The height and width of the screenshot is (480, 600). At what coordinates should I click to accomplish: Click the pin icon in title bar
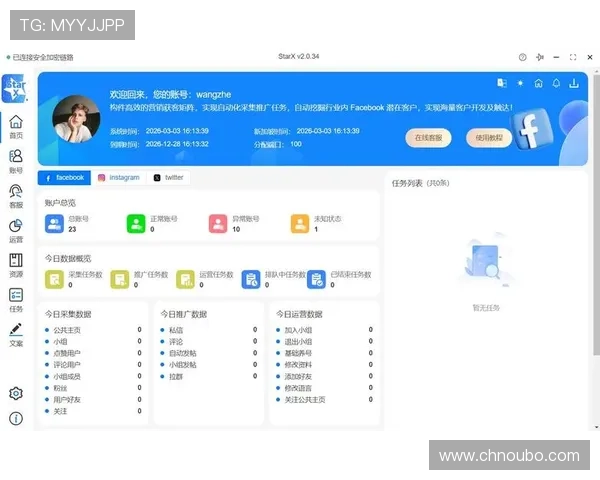(540, 57)
